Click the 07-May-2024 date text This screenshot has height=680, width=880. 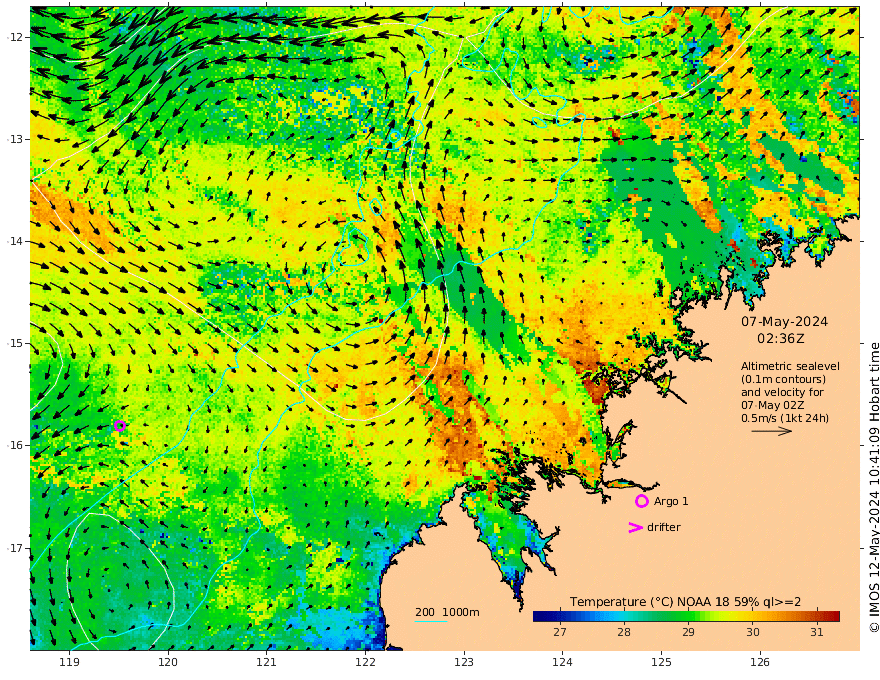click(x=784, y=321)
